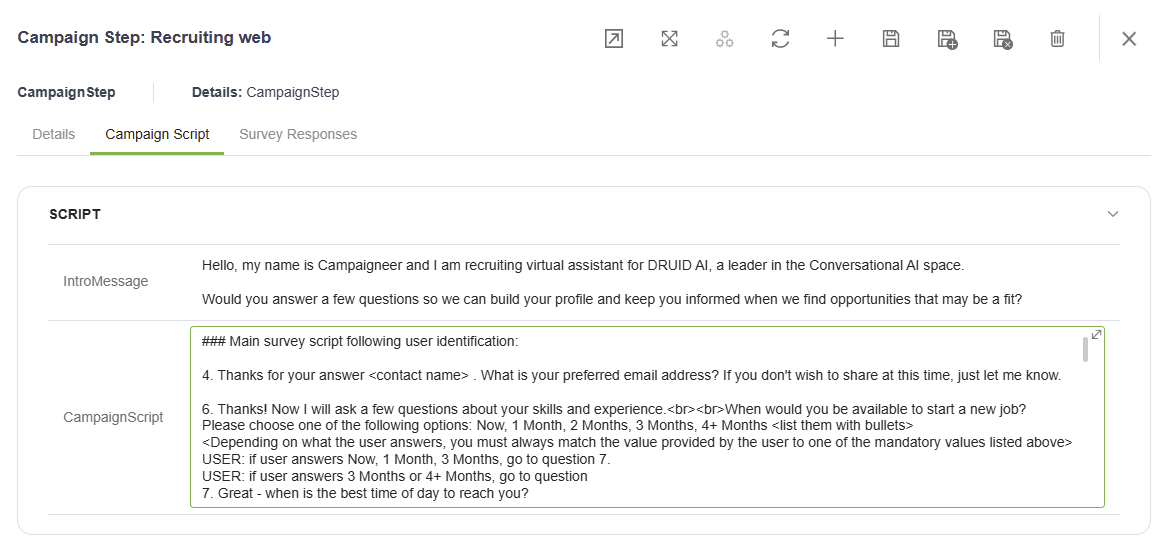Refresh the campaign step record
The height and width of the screenshot is (560, 1164).
[780, 39]
